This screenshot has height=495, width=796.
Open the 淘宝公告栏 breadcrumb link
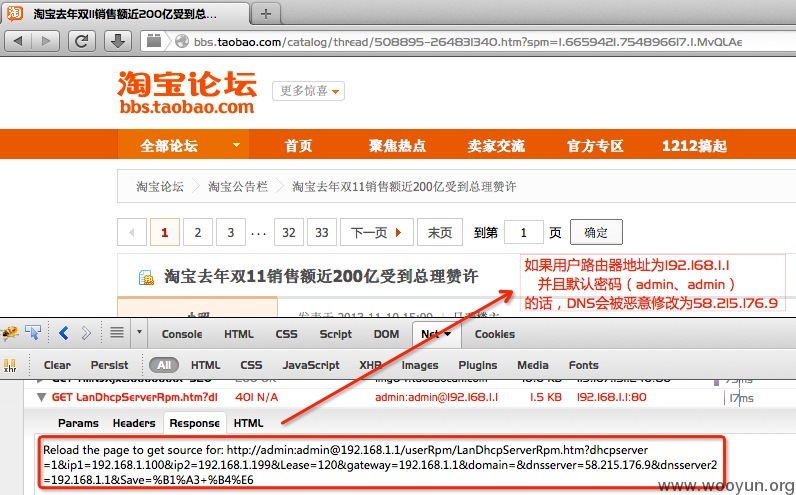[x=238, y=187]
